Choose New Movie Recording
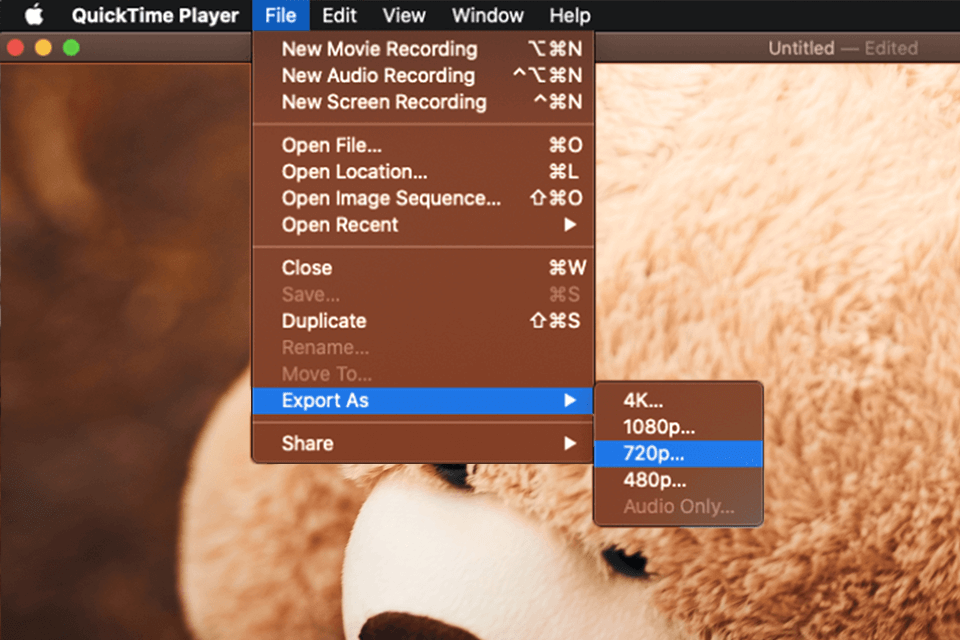The height and width of the screenshot is (640, 960). click(x=423, y=49)
